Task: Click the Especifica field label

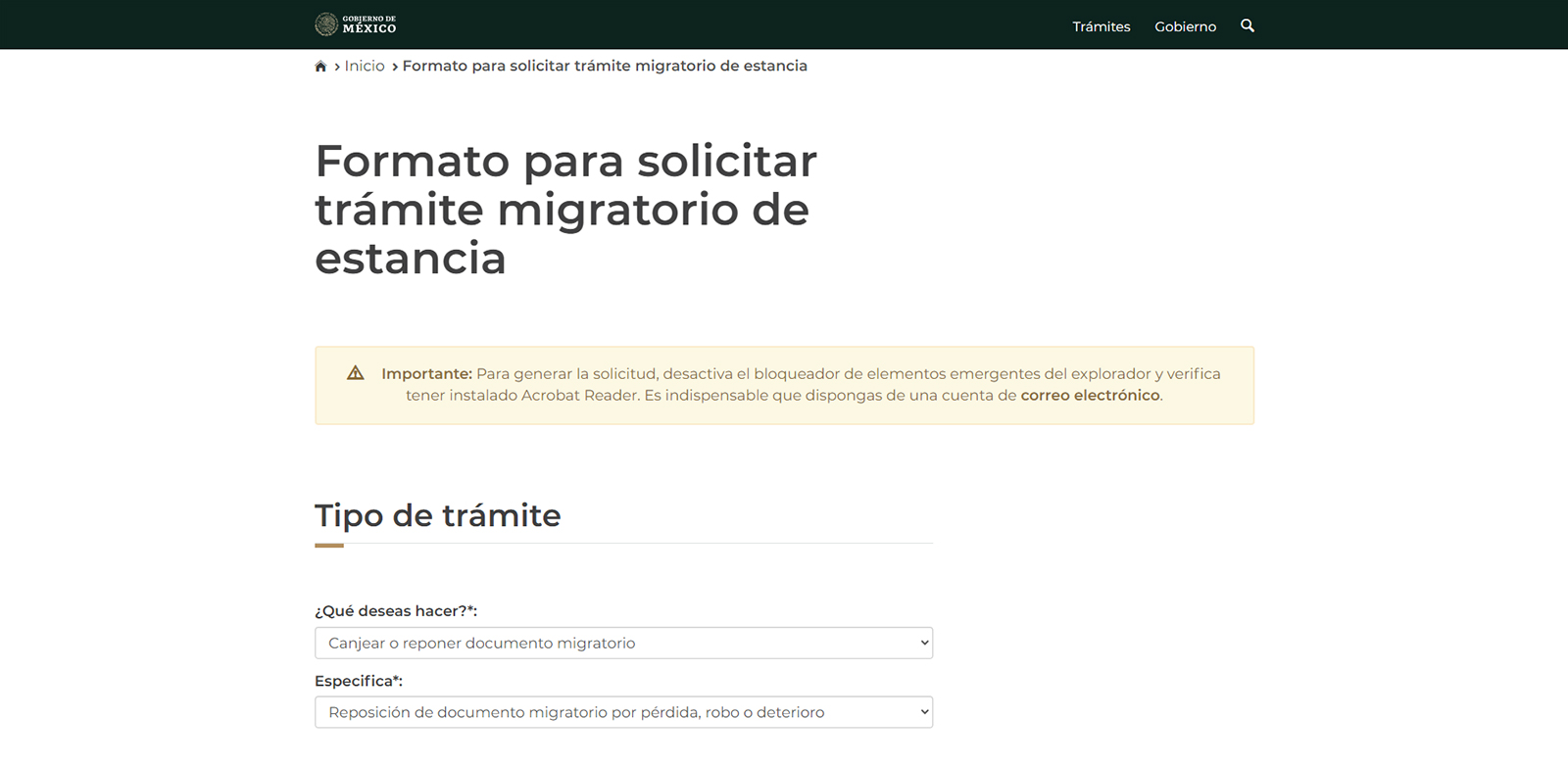Action: [x=359, y=681]
